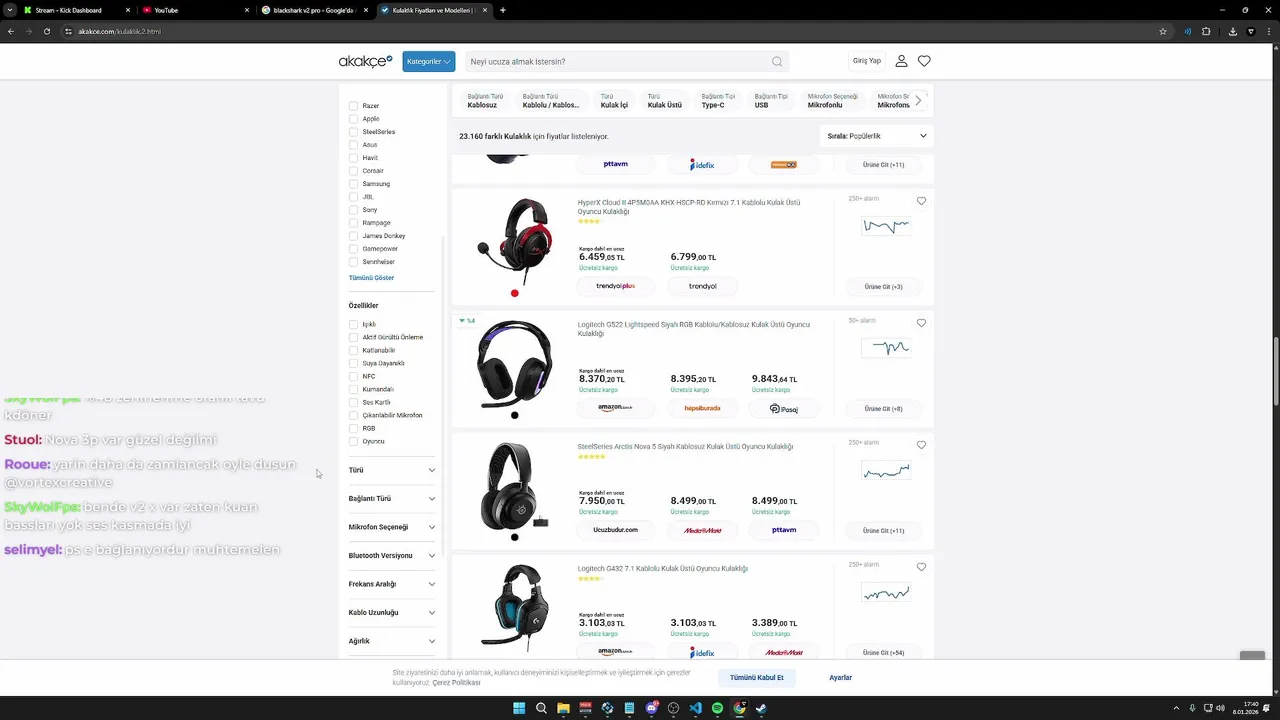This screenshot has width=1280, height=720.
Task: Enable the Corsair brand filter
Action: tap(353, 171)
